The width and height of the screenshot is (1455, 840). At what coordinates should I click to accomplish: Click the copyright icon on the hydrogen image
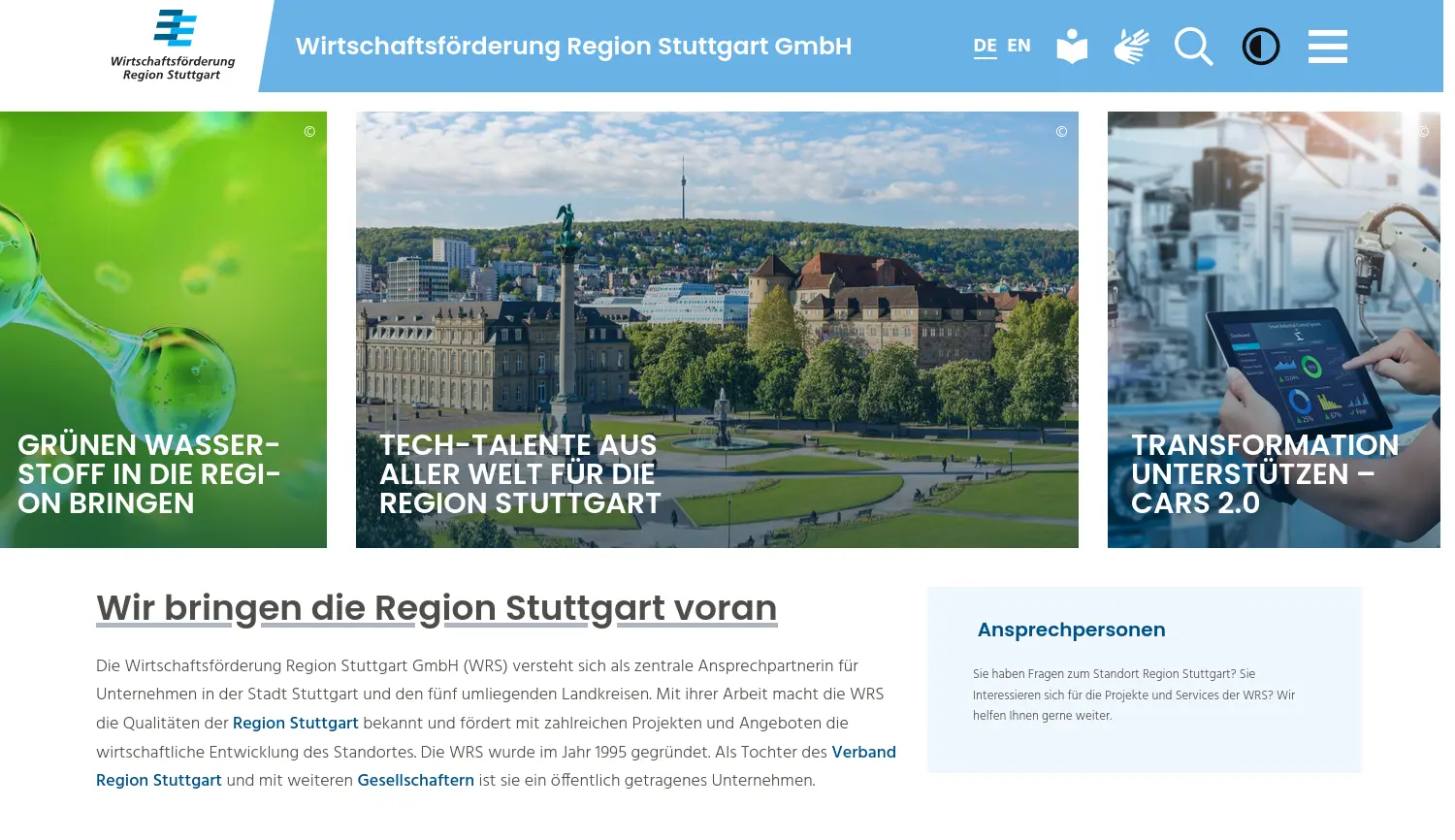(x=309, y=131)
